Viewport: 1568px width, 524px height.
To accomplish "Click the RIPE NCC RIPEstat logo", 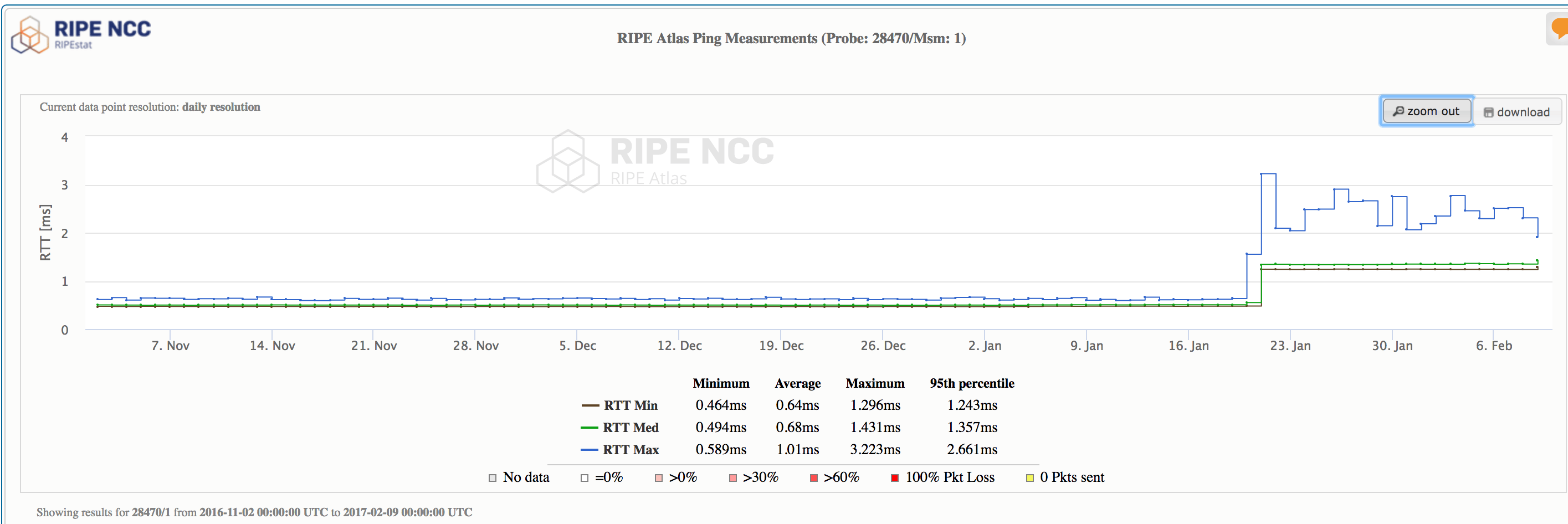I will [81, 35].
